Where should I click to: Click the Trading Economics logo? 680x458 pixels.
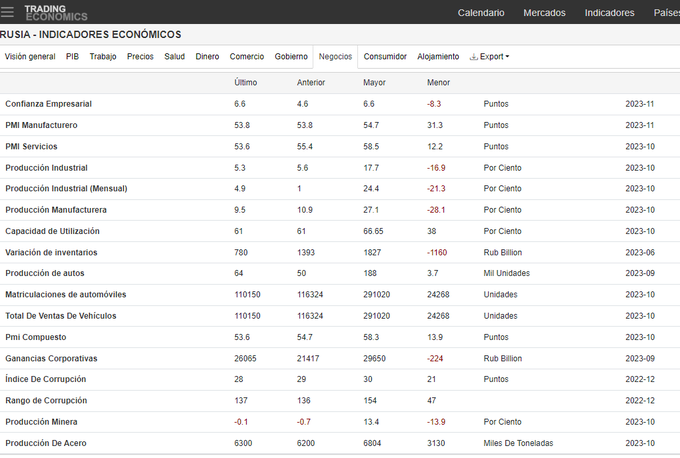click(56, 13)
